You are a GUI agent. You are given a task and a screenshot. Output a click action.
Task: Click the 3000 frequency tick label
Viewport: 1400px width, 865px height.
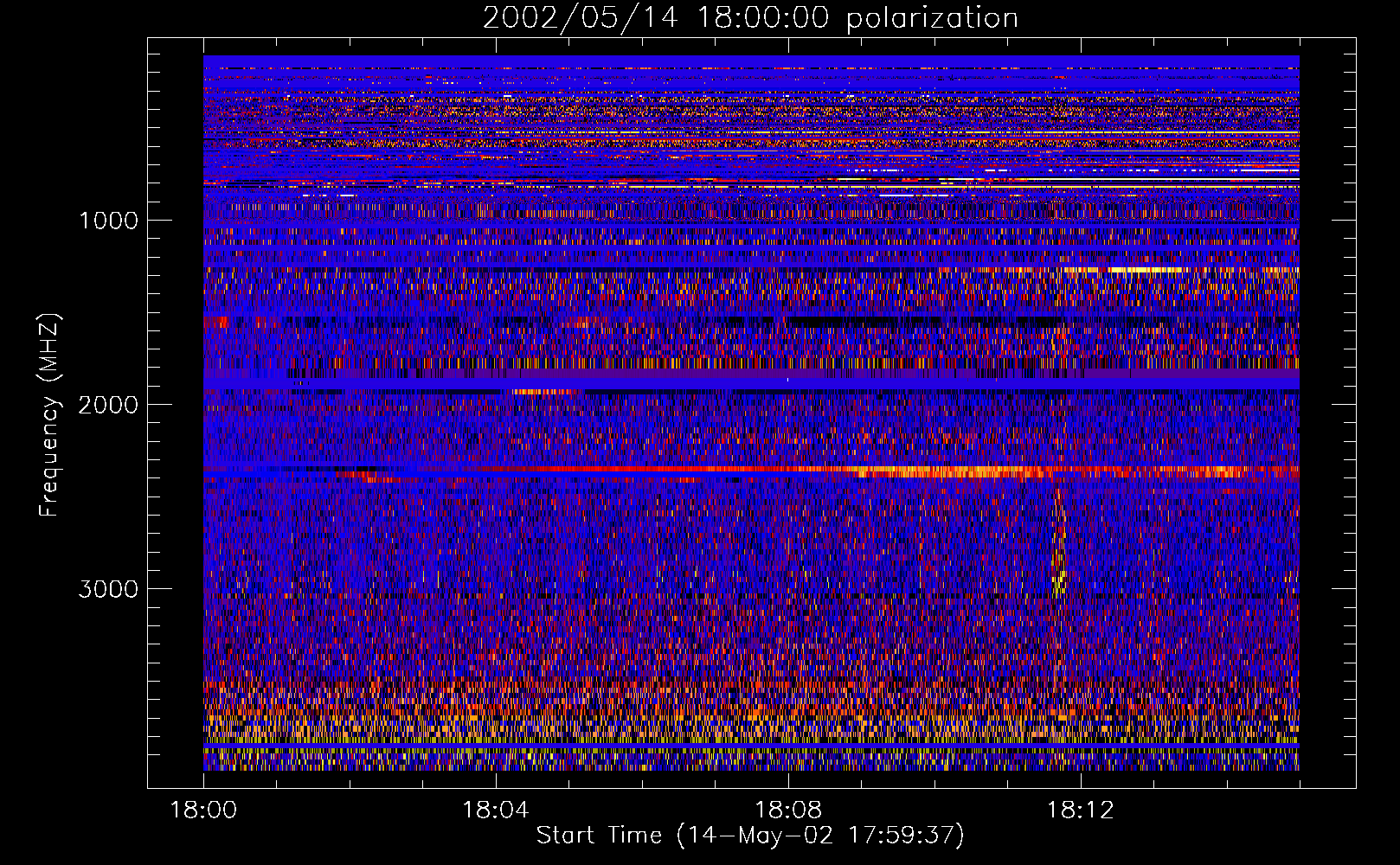(x=108, y=589)
